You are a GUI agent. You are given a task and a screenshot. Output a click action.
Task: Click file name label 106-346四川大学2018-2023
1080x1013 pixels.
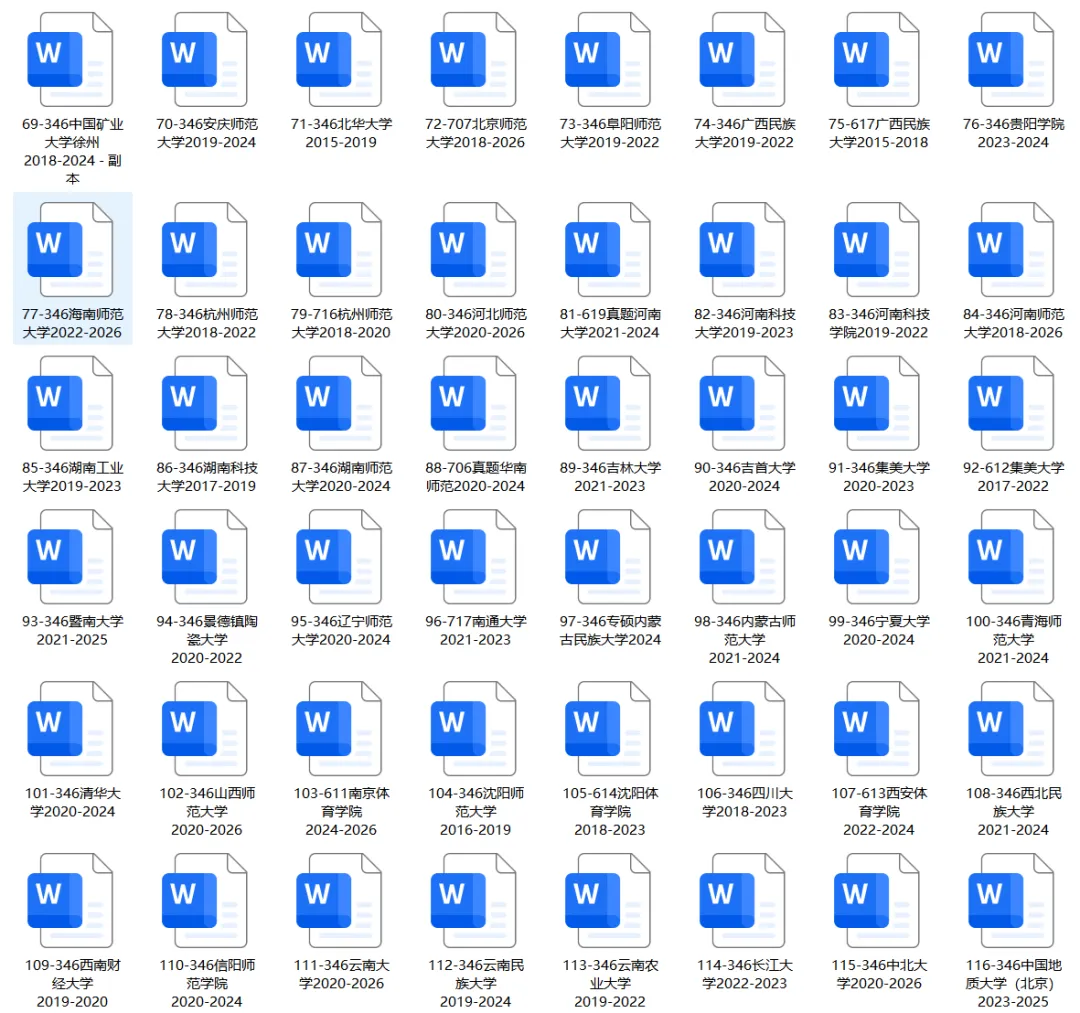(745, 802)
